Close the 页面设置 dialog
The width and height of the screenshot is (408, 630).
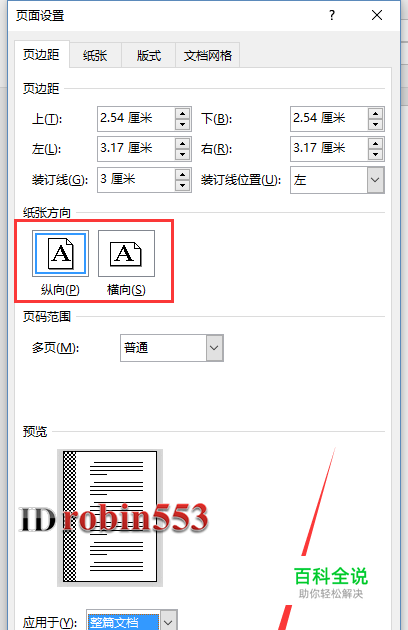coord(377,15)
